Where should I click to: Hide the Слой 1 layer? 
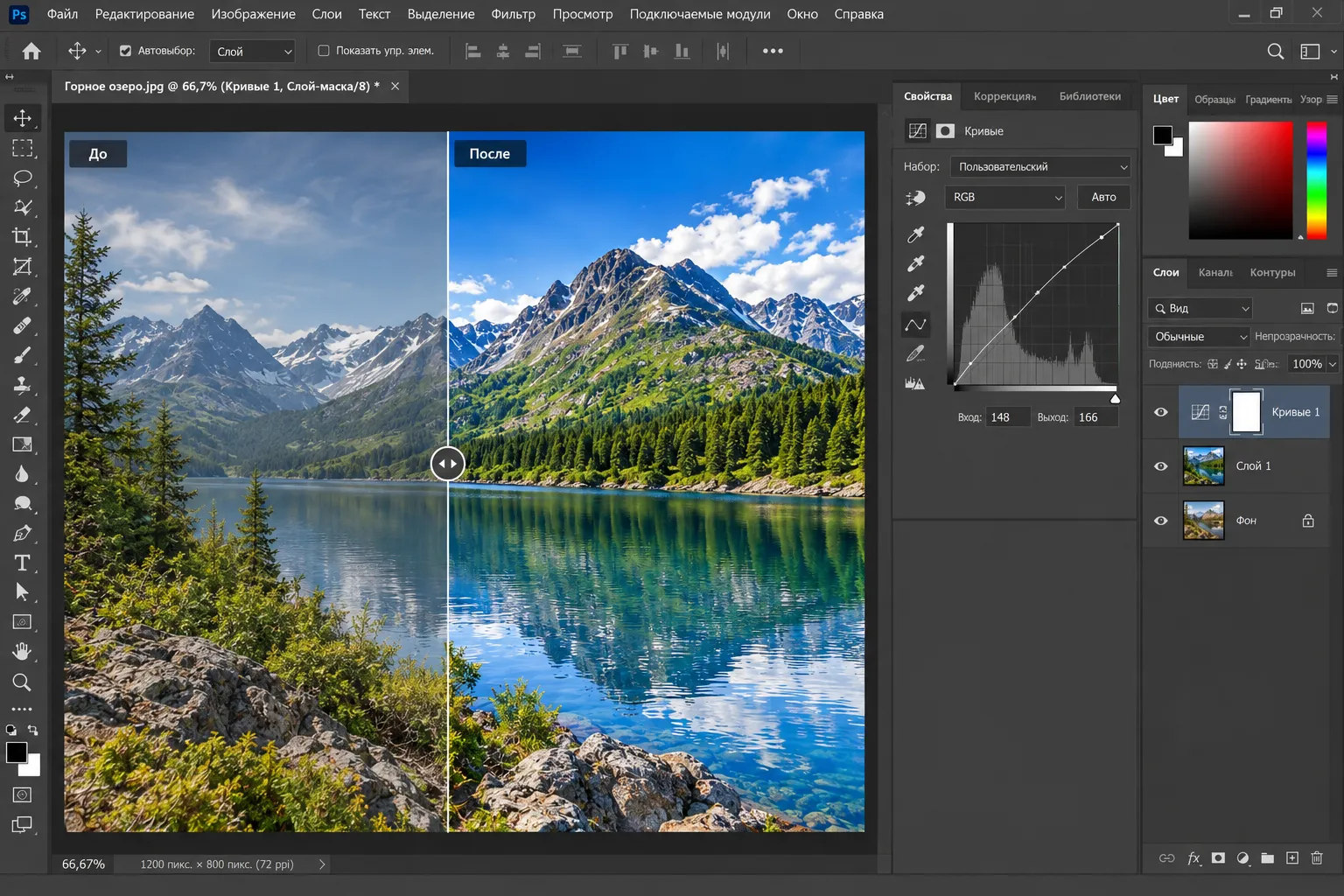point(1161,466)
